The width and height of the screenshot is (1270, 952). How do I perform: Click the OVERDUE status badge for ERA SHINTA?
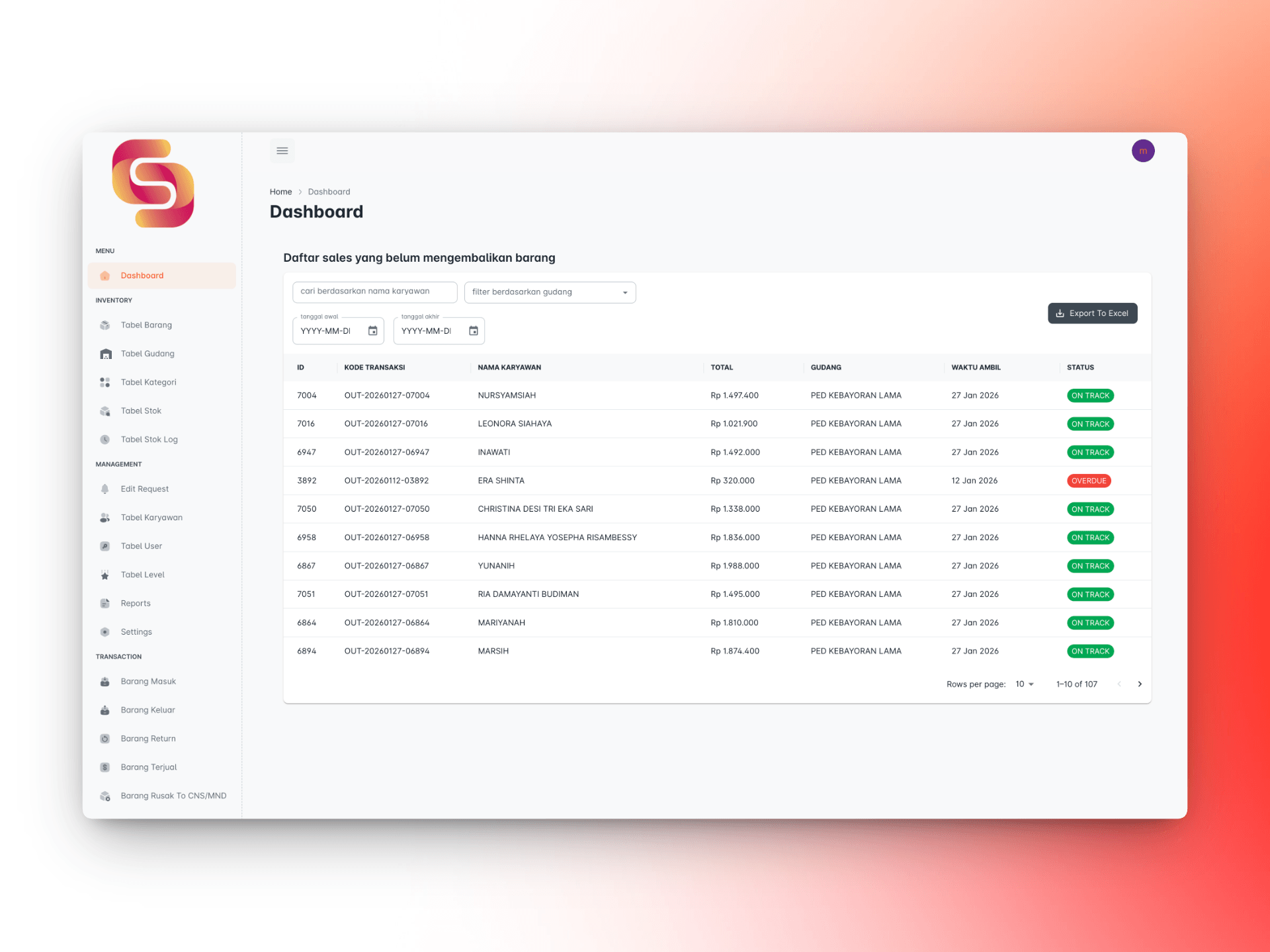tap(1089, 481)
